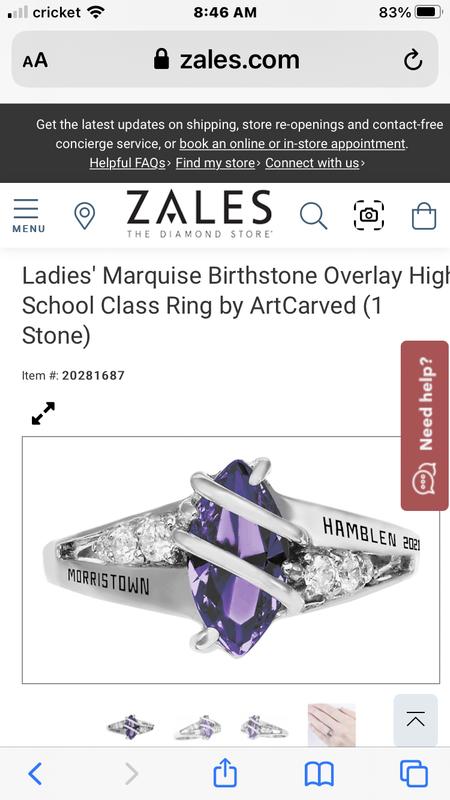The width and height of the screenshot is (450, 800).
Task: Open the Need help? chat tab
Action: pyautogui.click(x=424, y=426)
